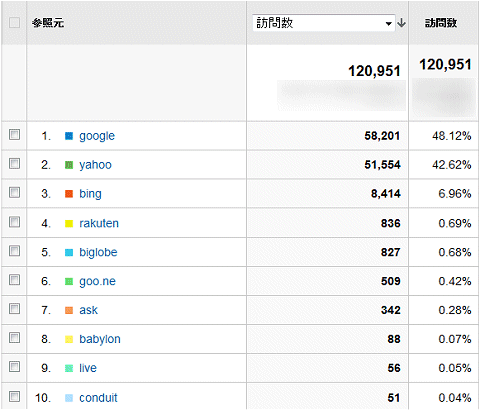
Task: Click the orange swatch beside ask
Action: point(69,310)
